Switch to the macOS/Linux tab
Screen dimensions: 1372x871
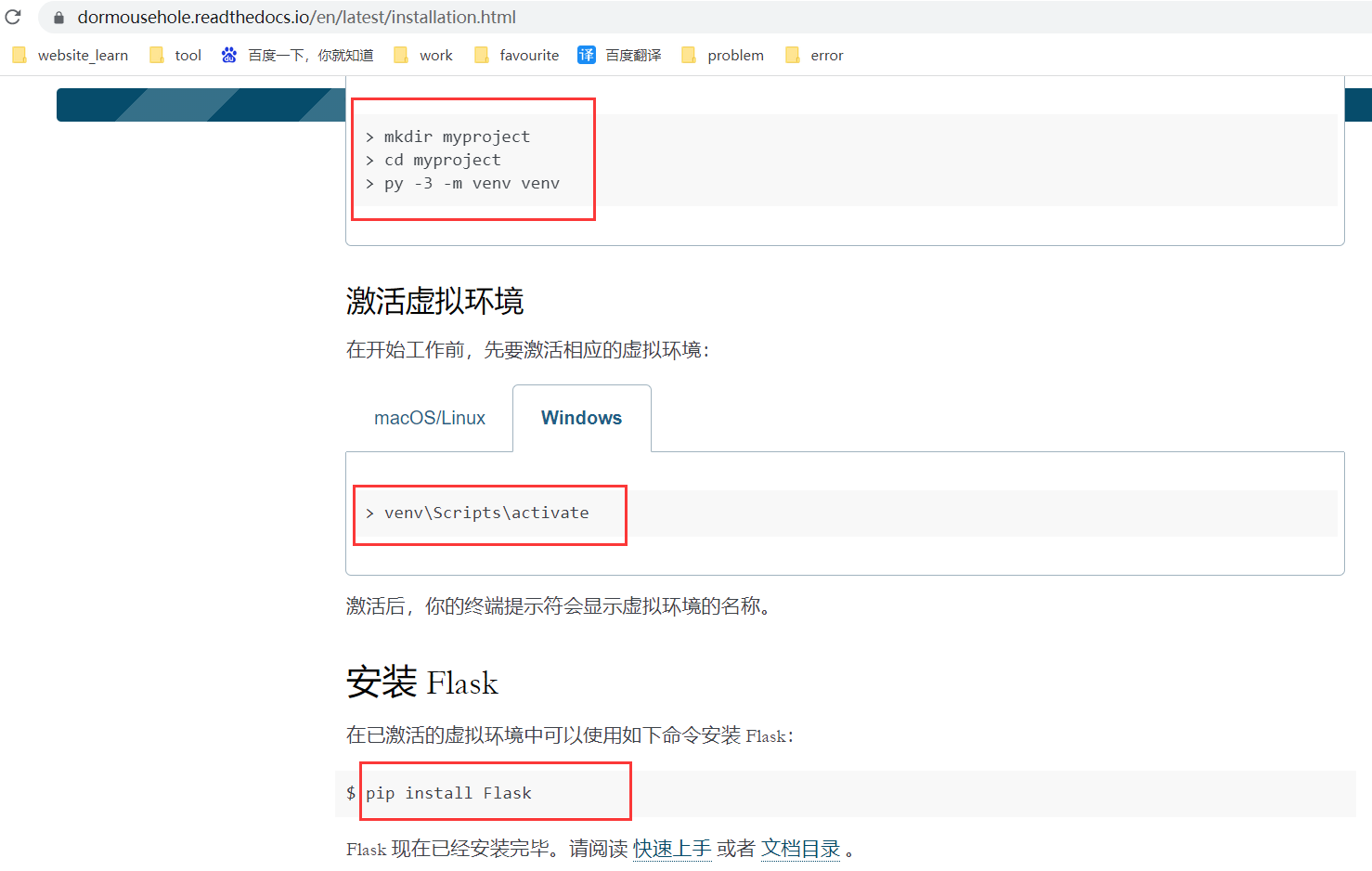430,418
